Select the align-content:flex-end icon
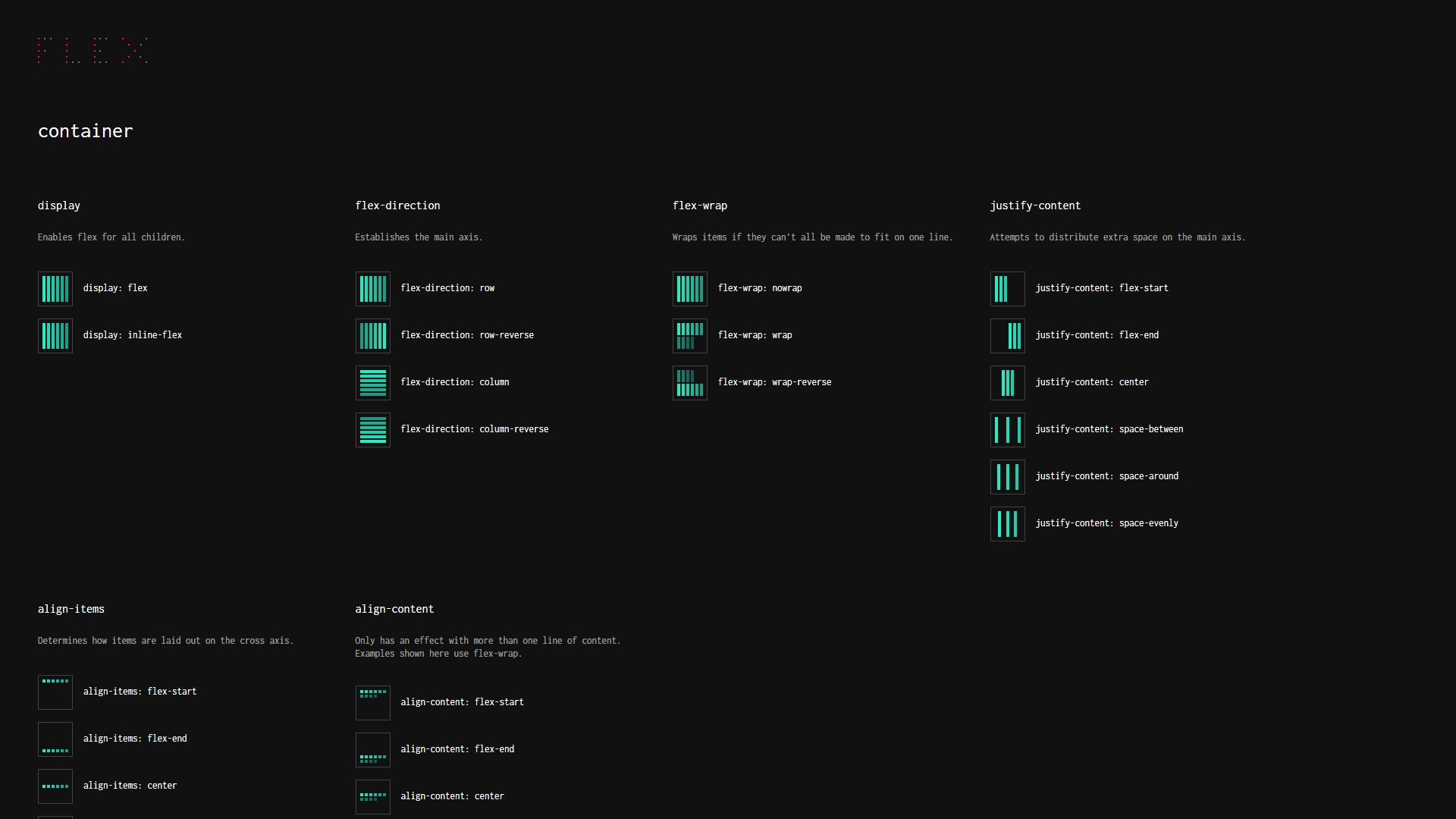1456x819 pixels. [x=373, y=749]
